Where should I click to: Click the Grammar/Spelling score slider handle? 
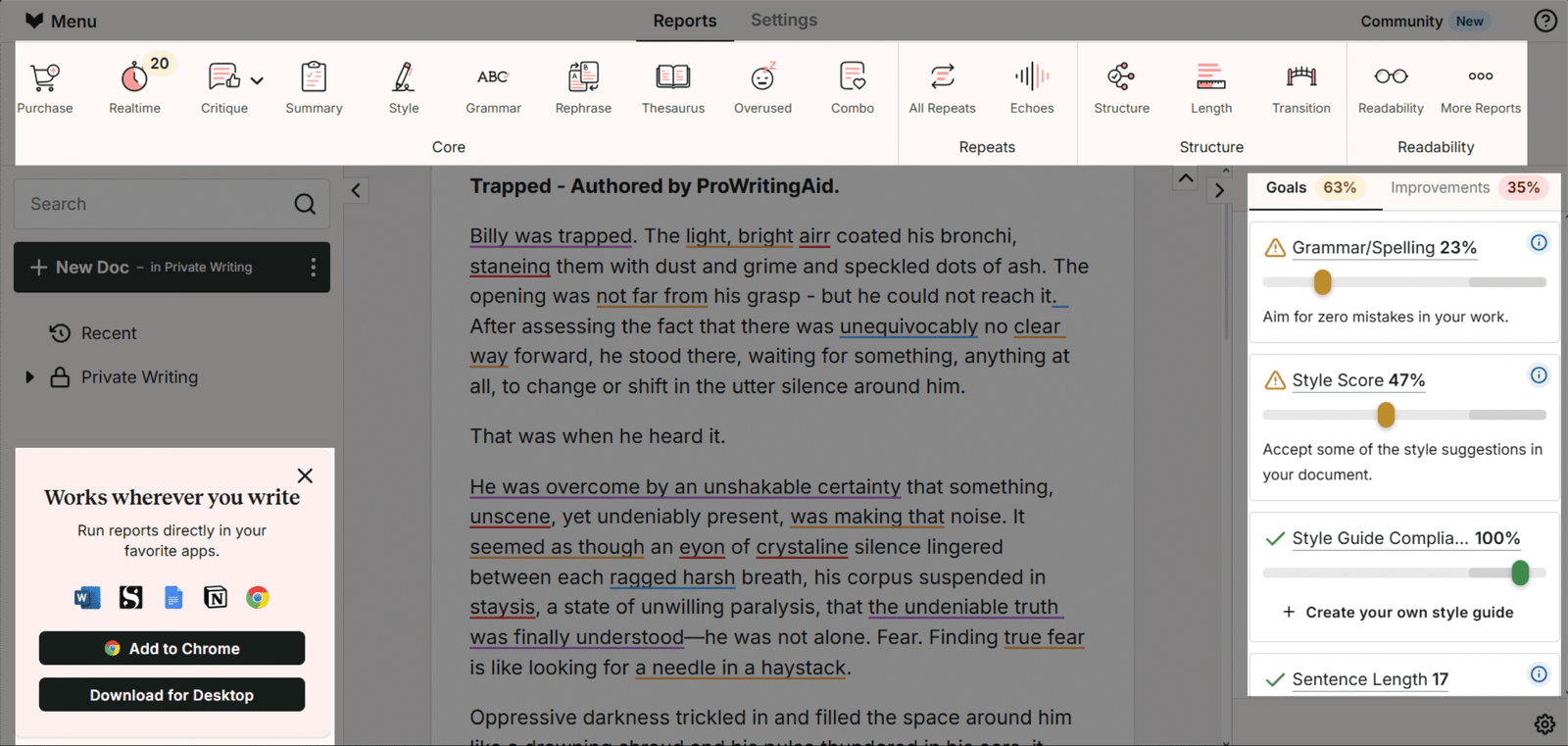[1322, 282]
